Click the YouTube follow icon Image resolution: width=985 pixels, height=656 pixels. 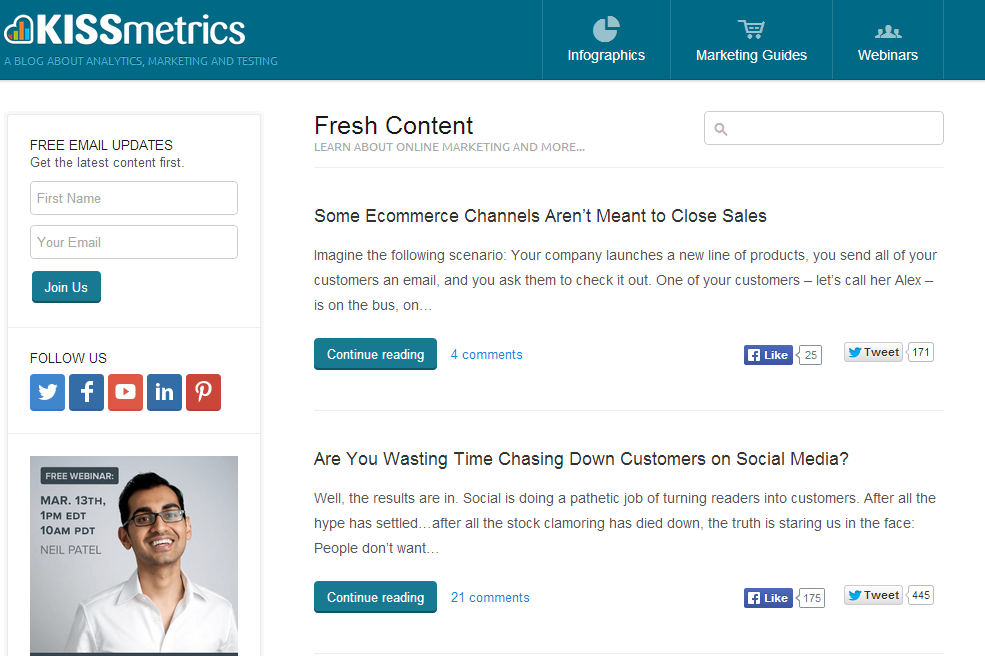[x=126, y=392]
